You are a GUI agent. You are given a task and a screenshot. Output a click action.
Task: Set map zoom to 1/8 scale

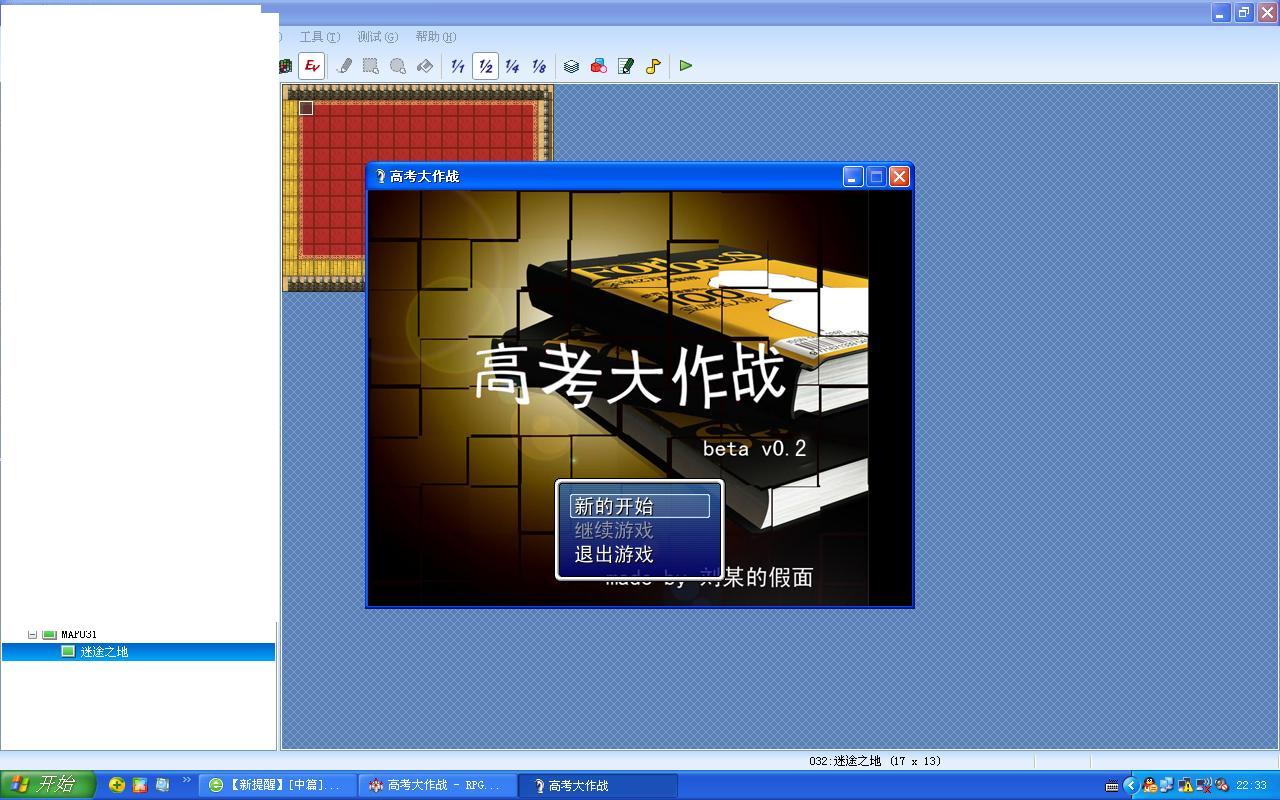tap(539, 66)
